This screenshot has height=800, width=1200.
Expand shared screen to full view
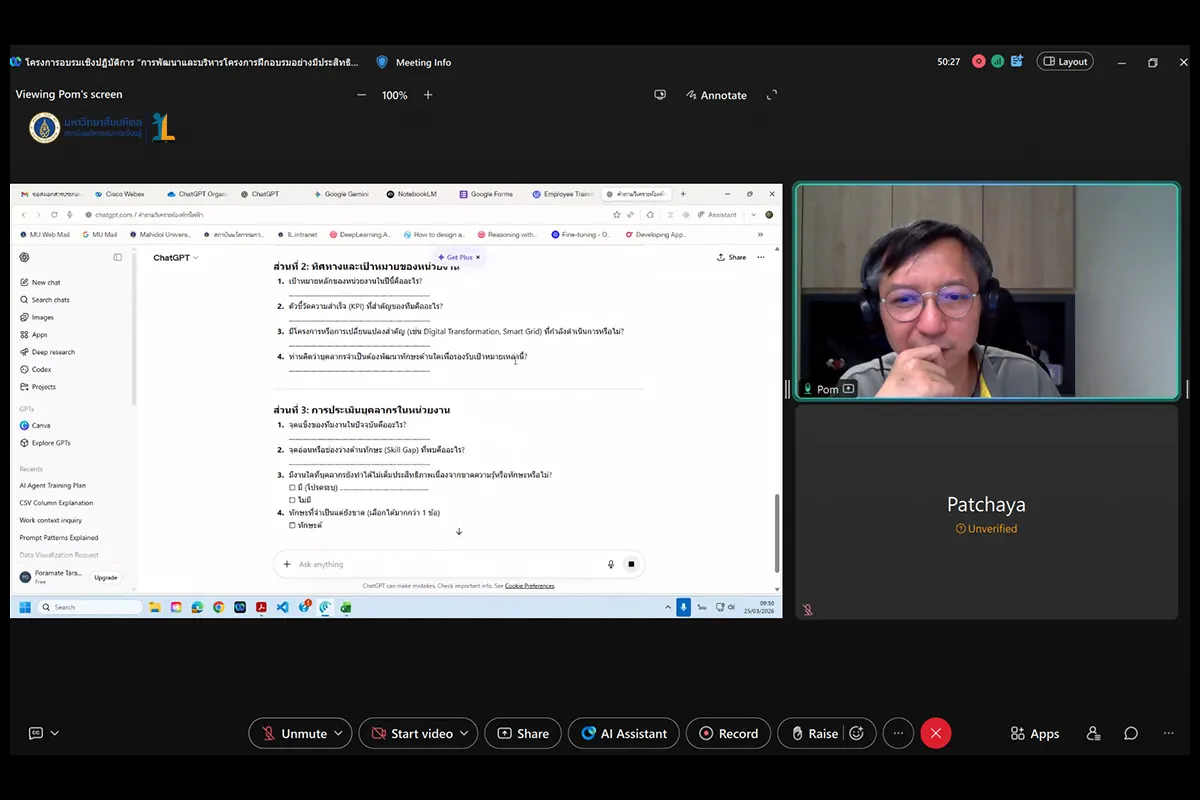[x=772, y=95]
